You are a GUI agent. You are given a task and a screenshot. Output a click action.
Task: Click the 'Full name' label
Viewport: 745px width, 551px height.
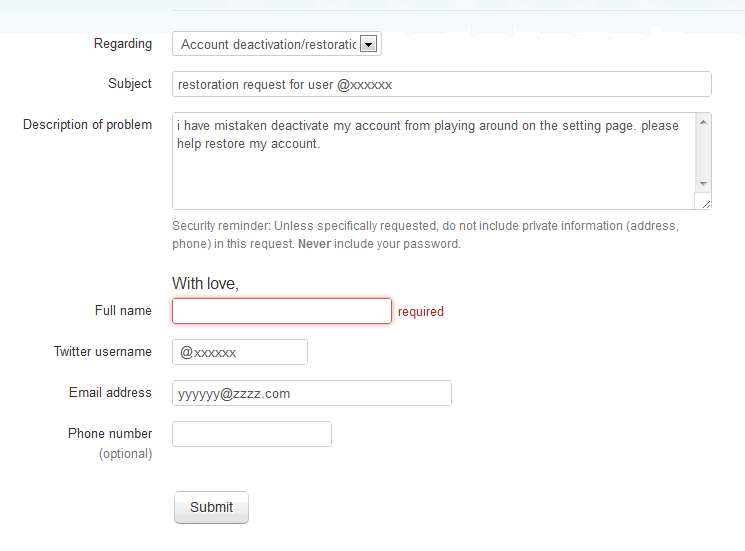click(123, 311)
